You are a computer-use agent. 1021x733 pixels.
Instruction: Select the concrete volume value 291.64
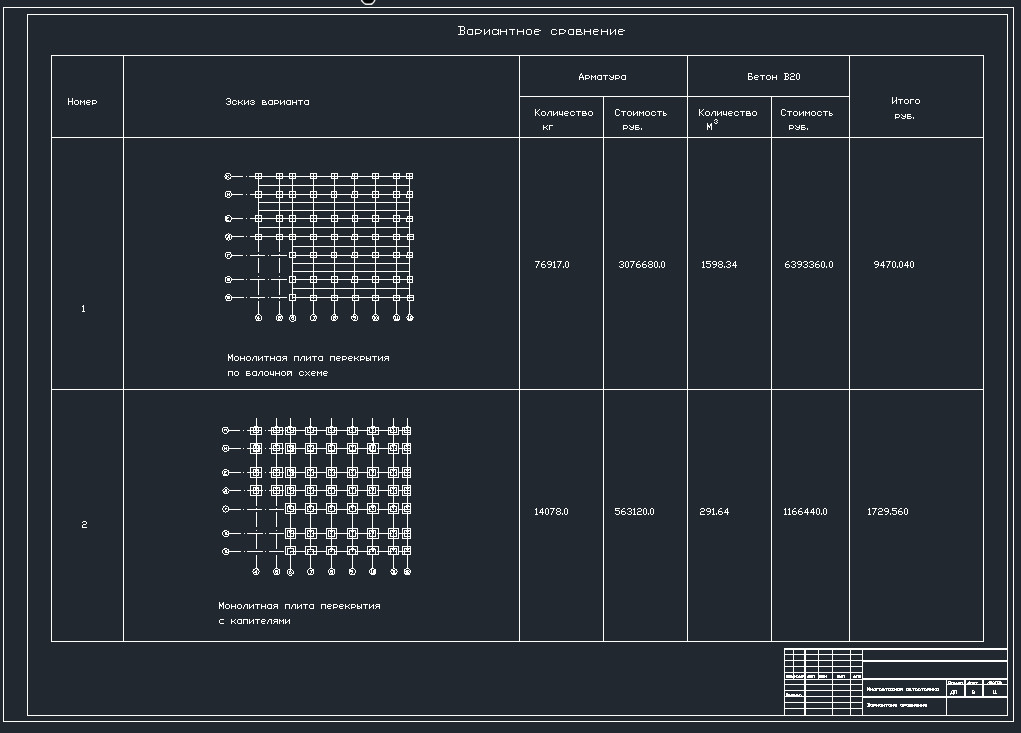point(714,512)
